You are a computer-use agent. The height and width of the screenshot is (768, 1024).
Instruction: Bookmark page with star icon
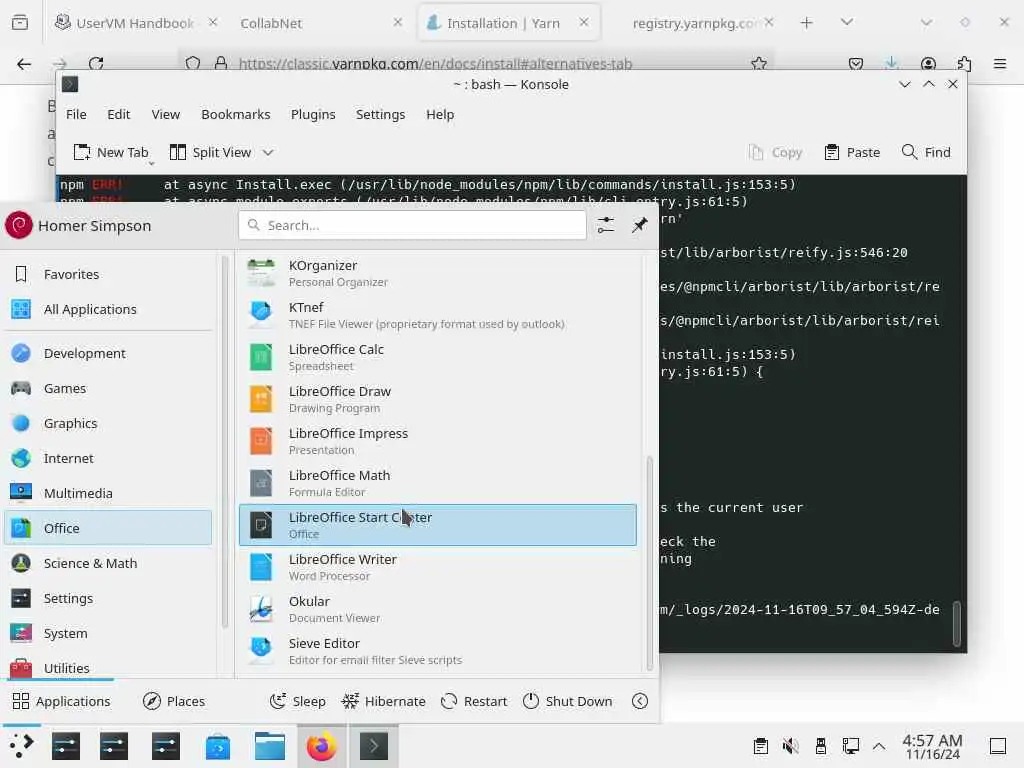pos(758,64)
